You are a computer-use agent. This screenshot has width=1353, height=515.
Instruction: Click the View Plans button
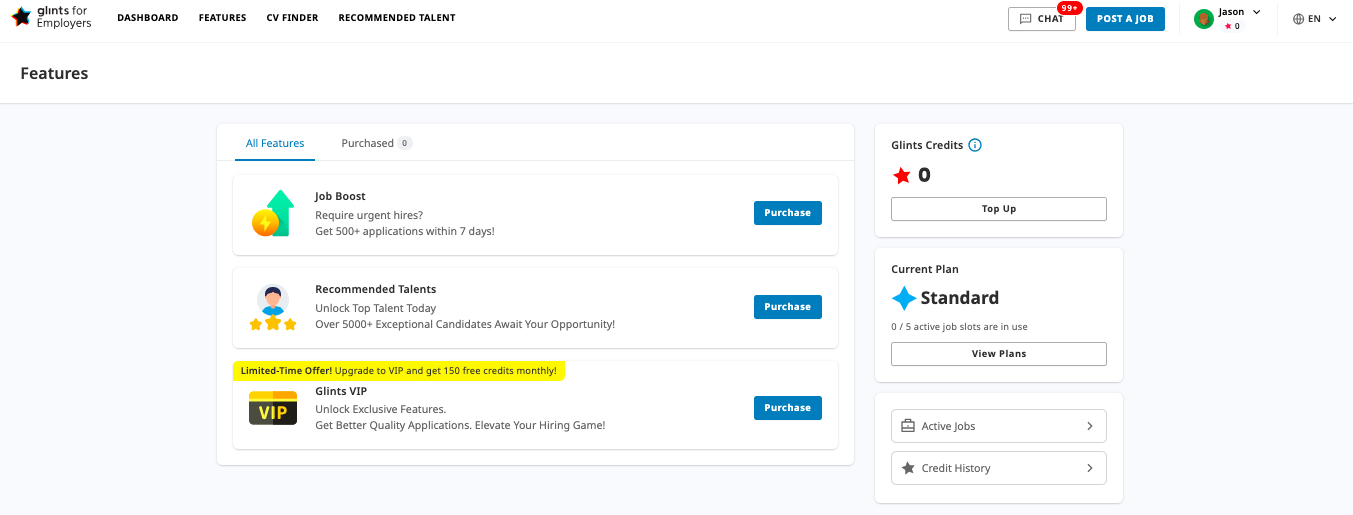pos(999,354)
